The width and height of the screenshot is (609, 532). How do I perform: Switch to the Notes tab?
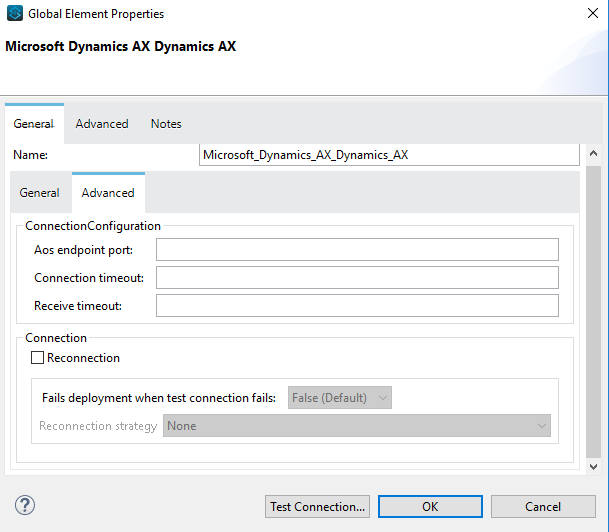pyautogui.click(x=166, y=124)
